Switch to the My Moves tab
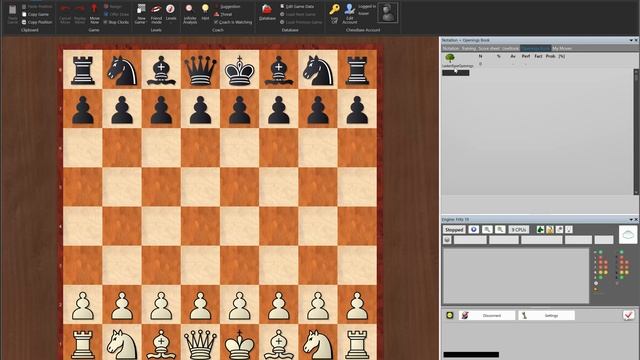The image size is (640, 360). click(562, 48)
